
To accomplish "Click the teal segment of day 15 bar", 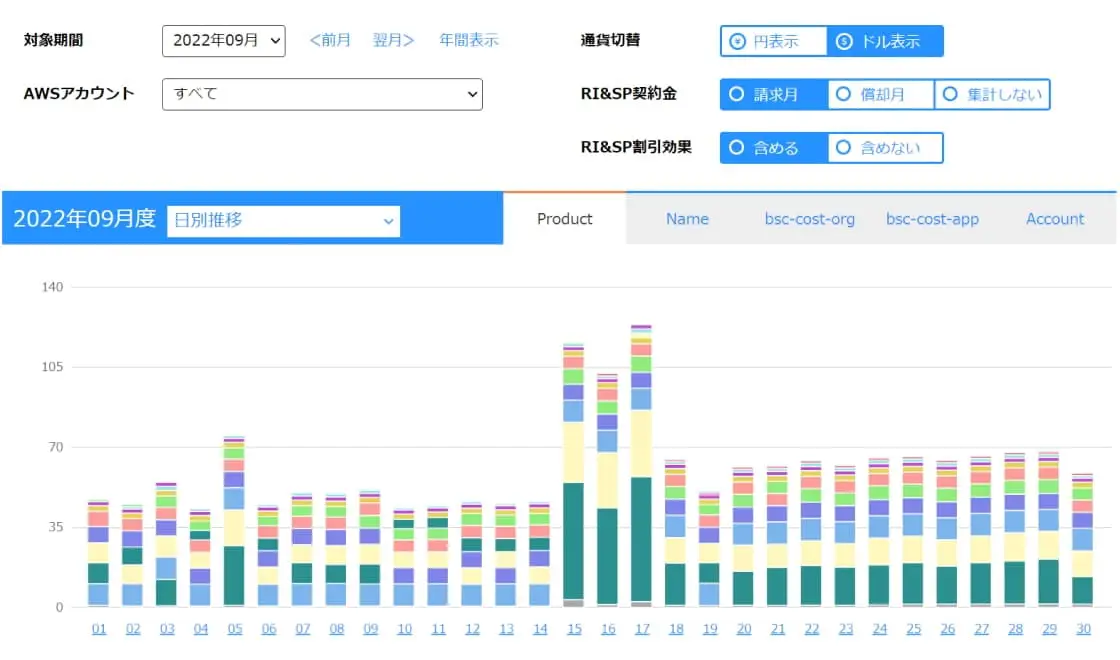I will pyautogui.click(x=574, y=541).
